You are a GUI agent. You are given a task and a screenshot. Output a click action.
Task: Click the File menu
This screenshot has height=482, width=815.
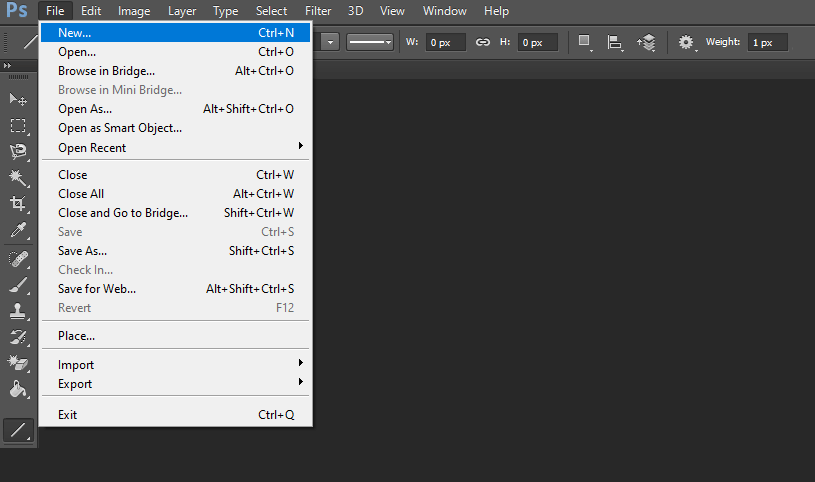pos(55,11)
